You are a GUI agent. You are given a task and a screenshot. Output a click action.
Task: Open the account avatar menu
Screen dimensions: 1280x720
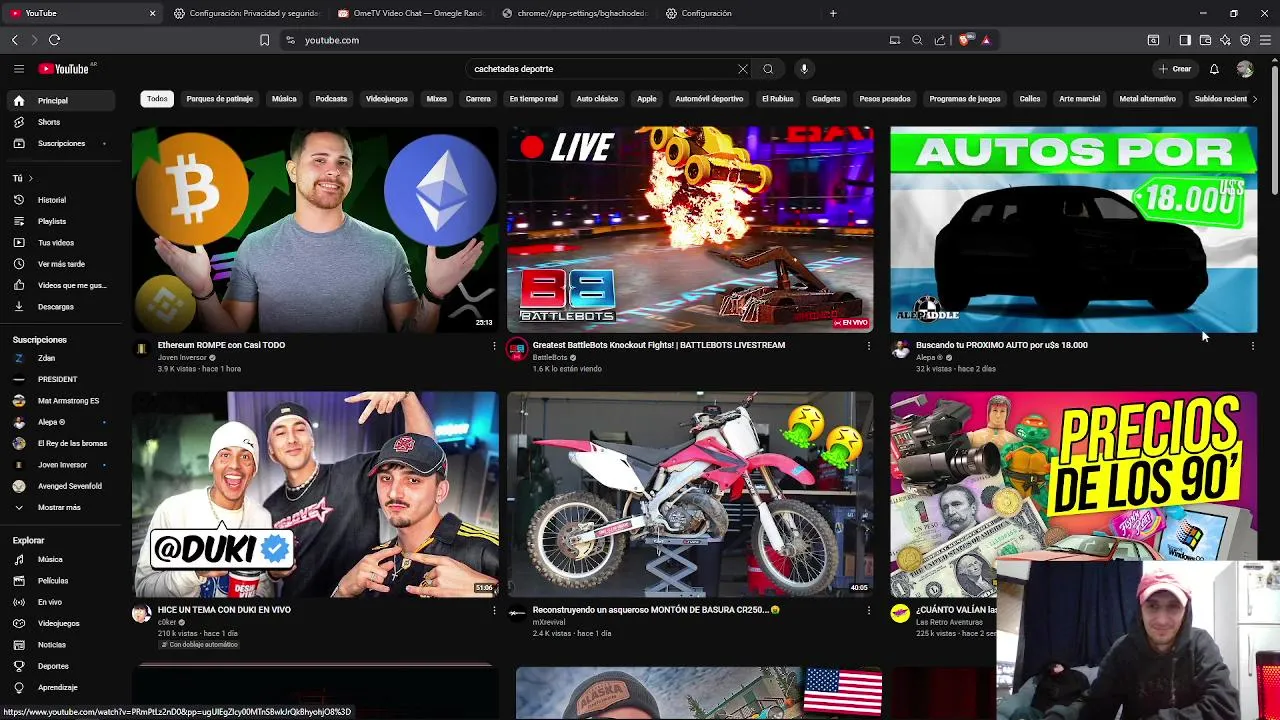(1245, 69)
